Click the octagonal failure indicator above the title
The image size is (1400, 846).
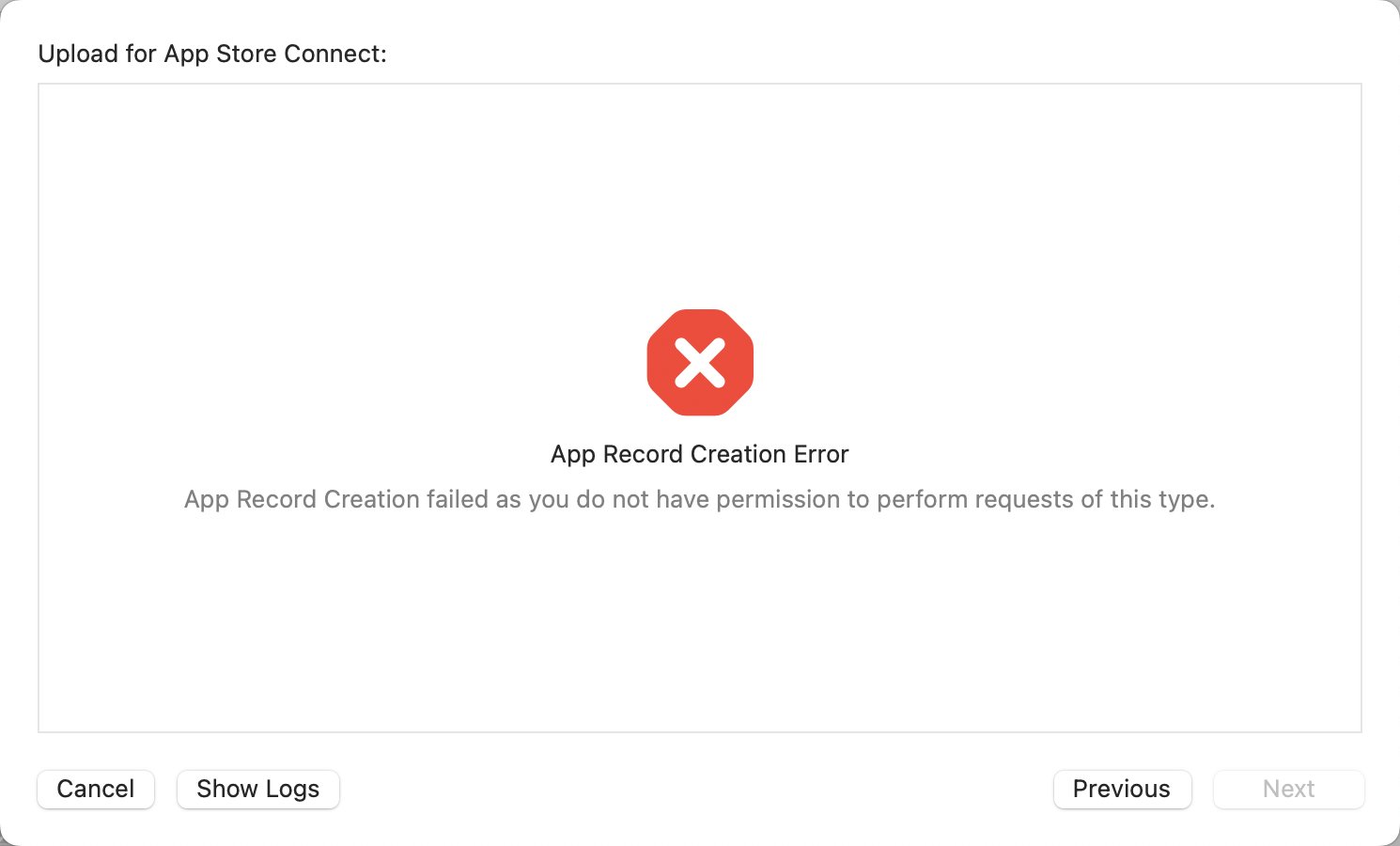click(700, 362)
